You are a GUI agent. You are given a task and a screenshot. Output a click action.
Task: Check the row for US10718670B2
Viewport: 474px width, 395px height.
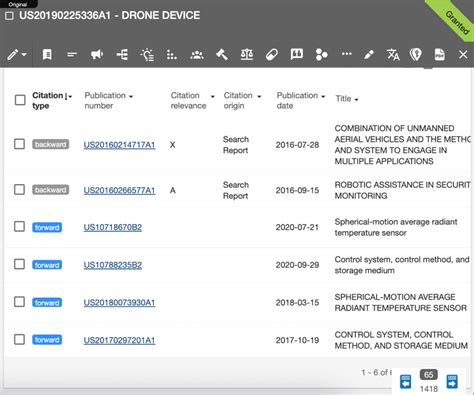pos(19,227)
